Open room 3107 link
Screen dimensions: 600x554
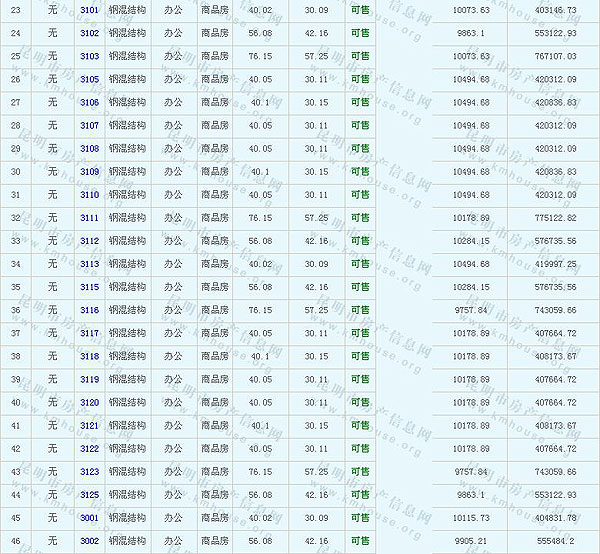89,125
